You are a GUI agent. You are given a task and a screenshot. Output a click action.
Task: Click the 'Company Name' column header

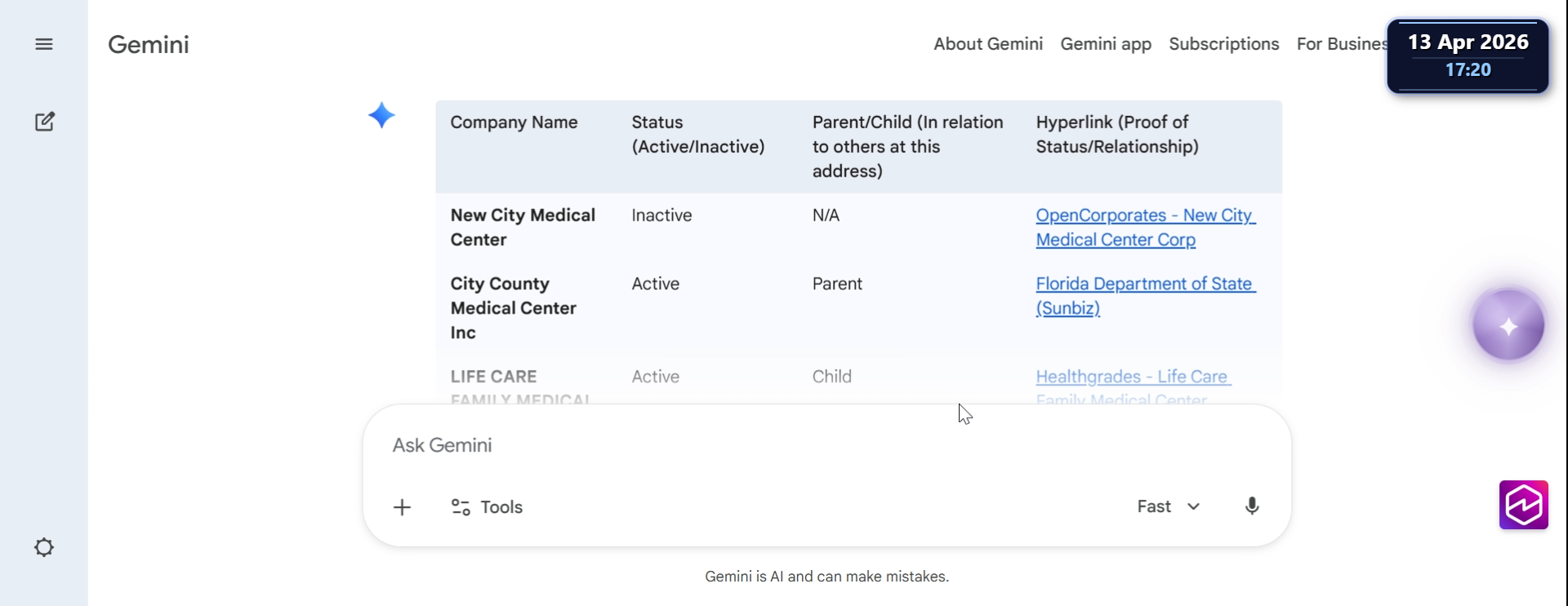(x=514, y=123)
